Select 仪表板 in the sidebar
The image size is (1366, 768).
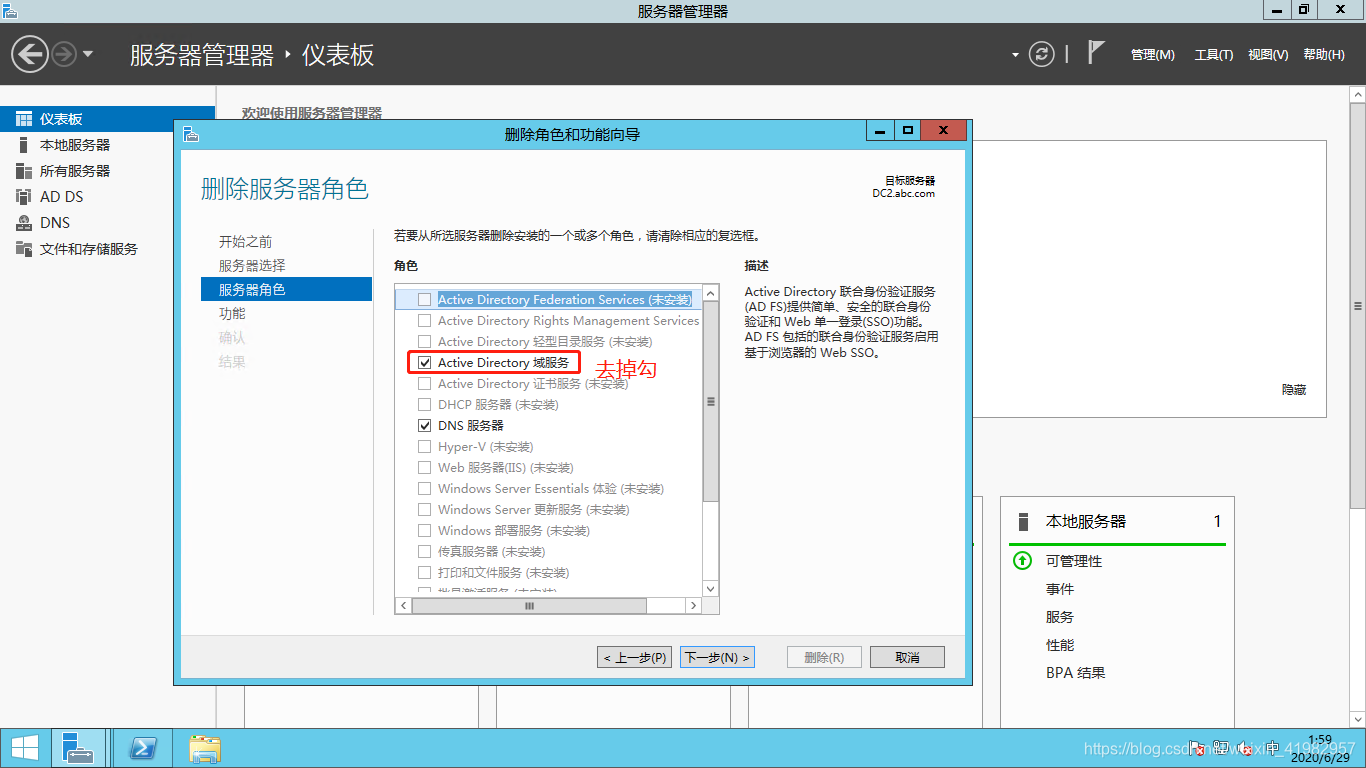[107, 119]
